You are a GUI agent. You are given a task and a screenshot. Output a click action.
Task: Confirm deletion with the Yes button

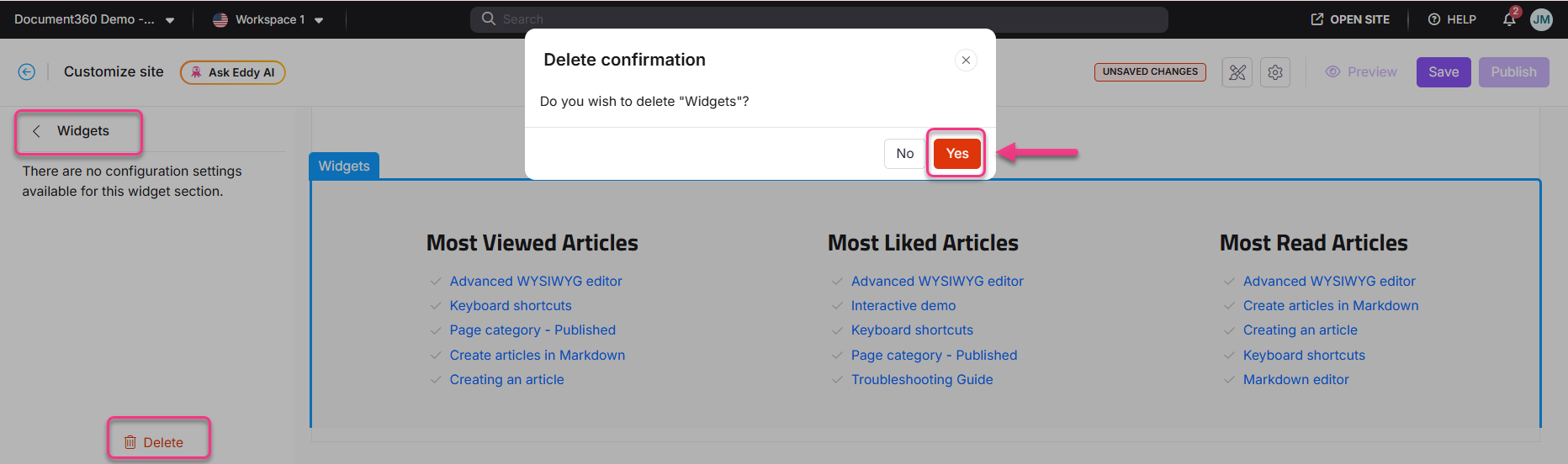[957, 153]
